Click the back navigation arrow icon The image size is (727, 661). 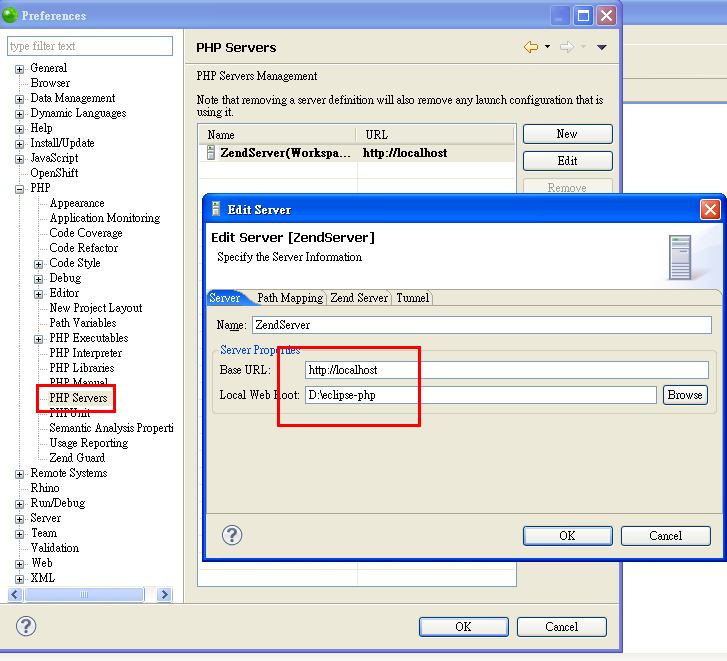[530, 47]
